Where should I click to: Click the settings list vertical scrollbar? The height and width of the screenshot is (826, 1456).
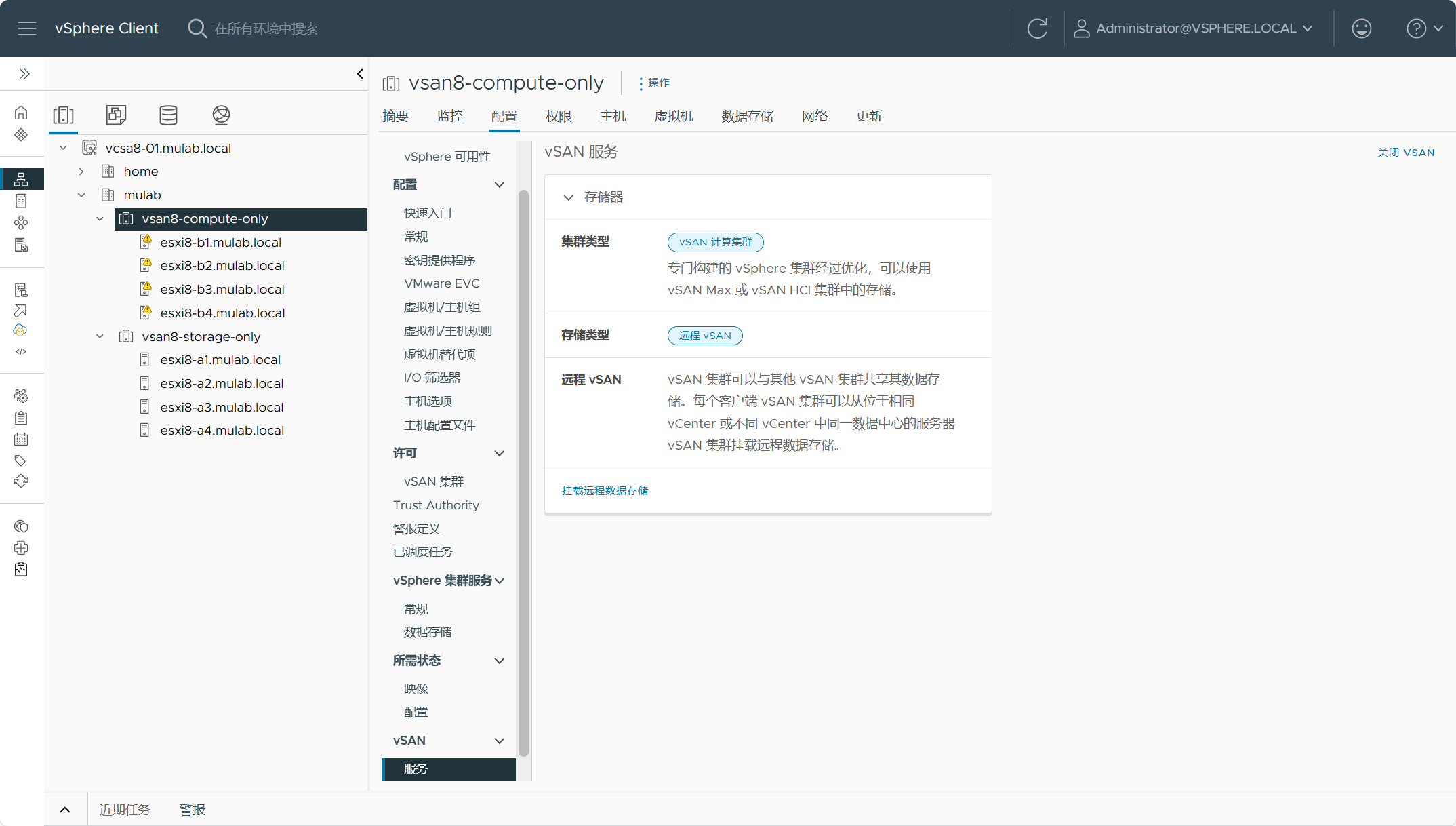[x=523, y=473]
